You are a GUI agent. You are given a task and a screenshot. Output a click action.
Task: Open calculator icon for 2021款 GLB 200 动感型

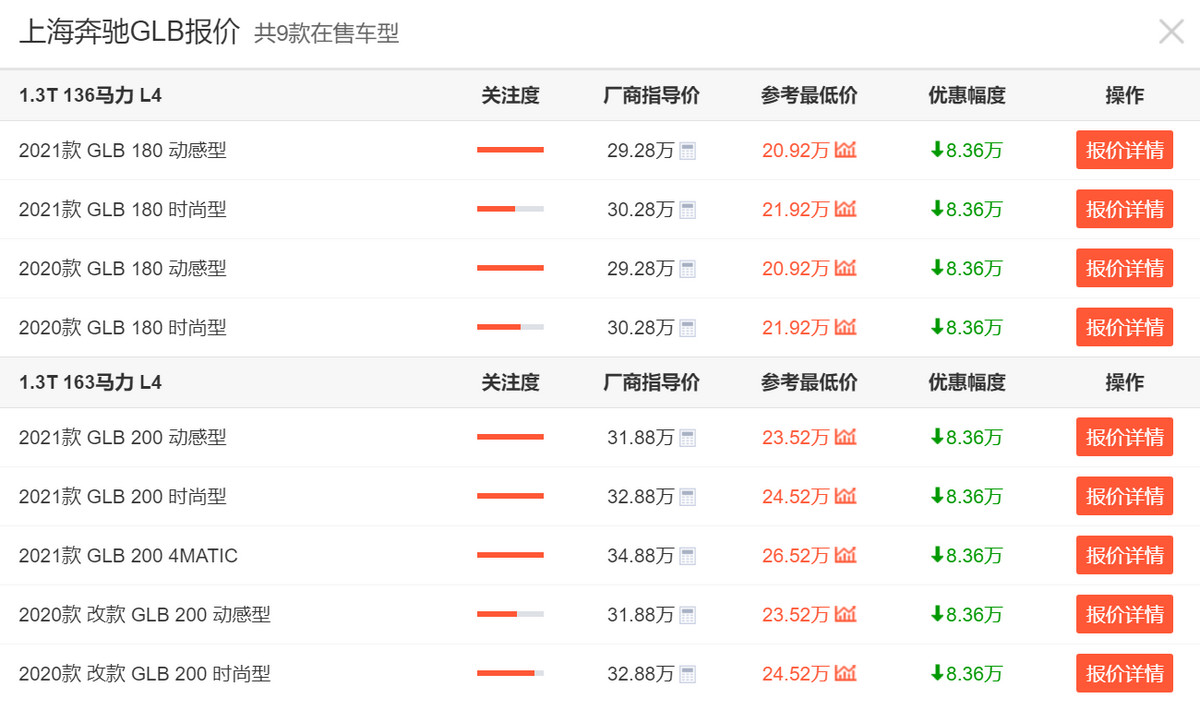pyautogui.click(x=688, y=438)
